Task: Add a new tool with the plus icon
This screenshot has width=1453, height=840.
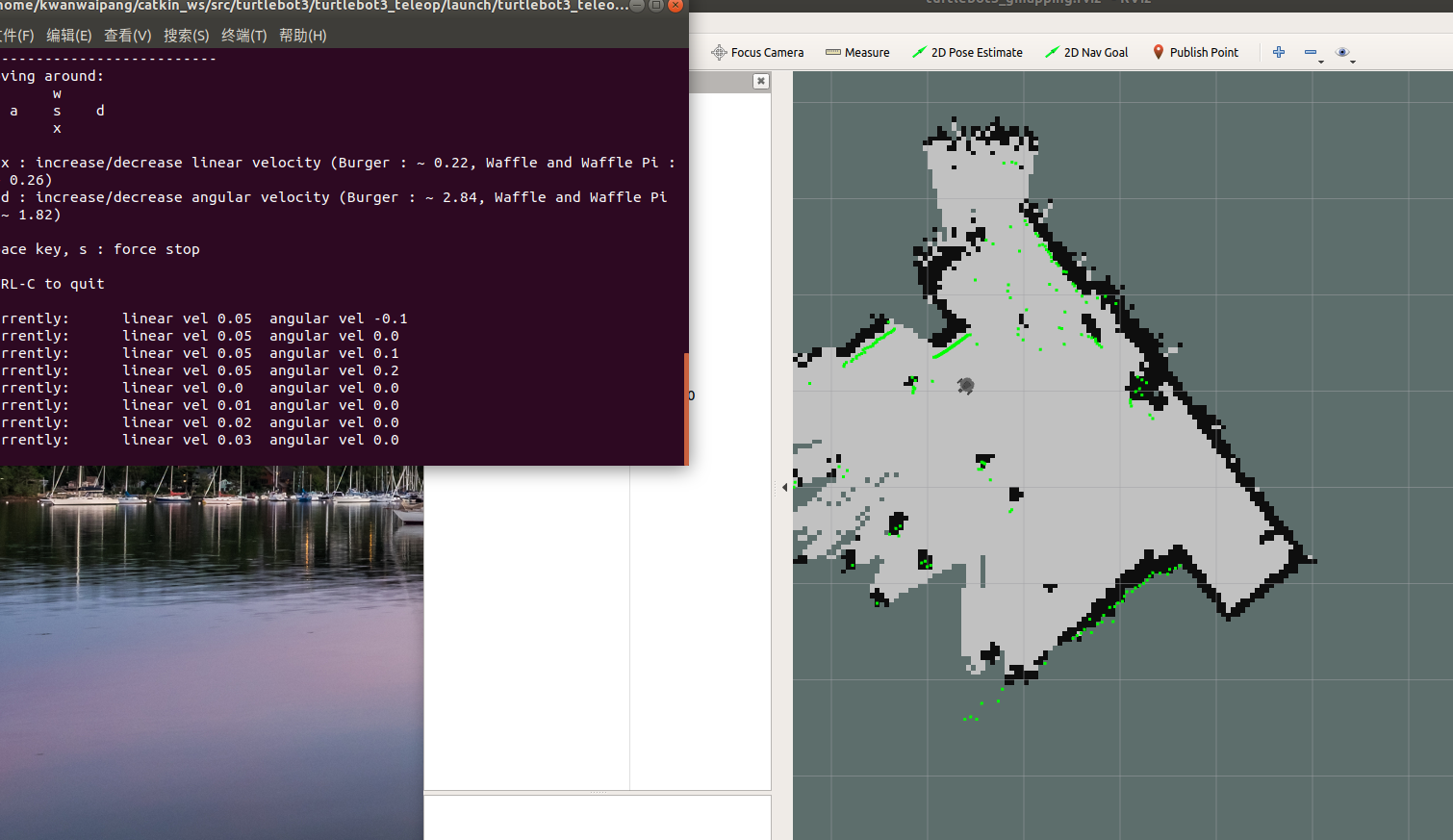Action: point(1278,52)
